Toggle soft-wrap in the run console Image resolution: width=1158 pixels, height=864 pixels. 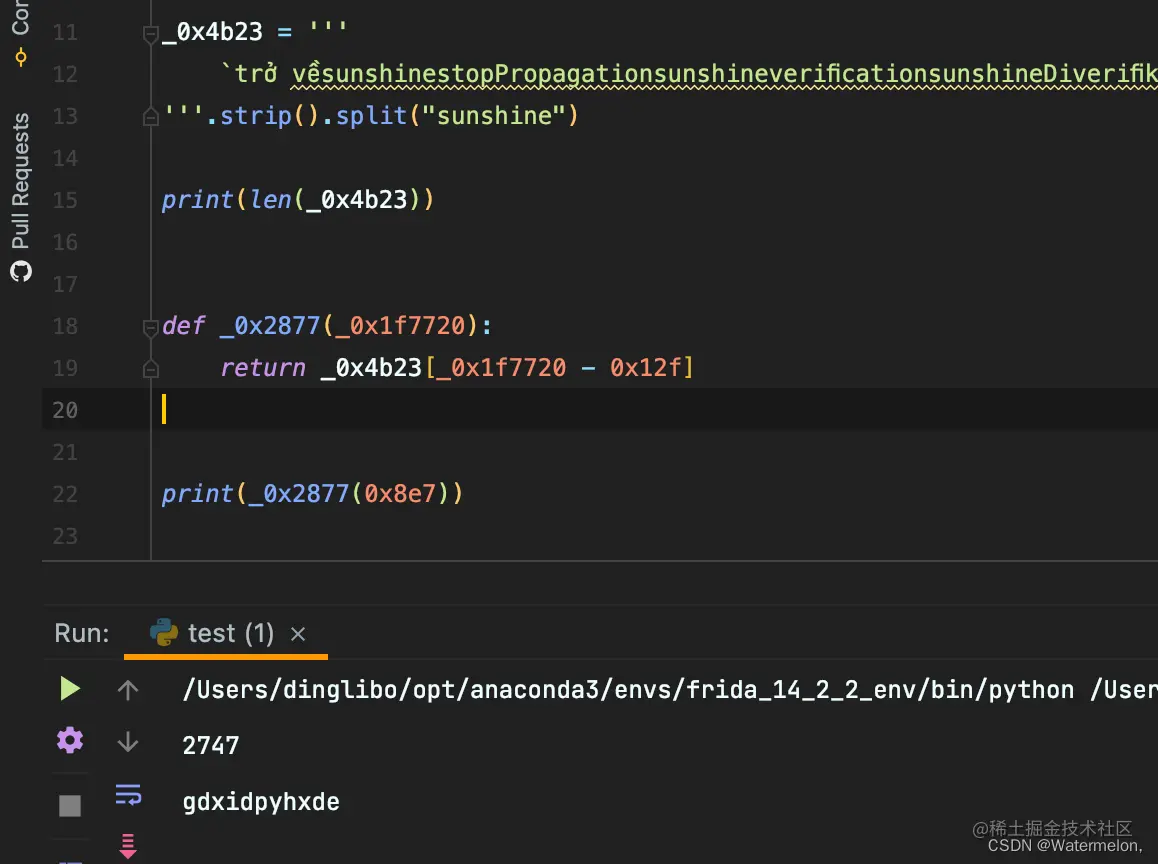click(x=128, y=795)
